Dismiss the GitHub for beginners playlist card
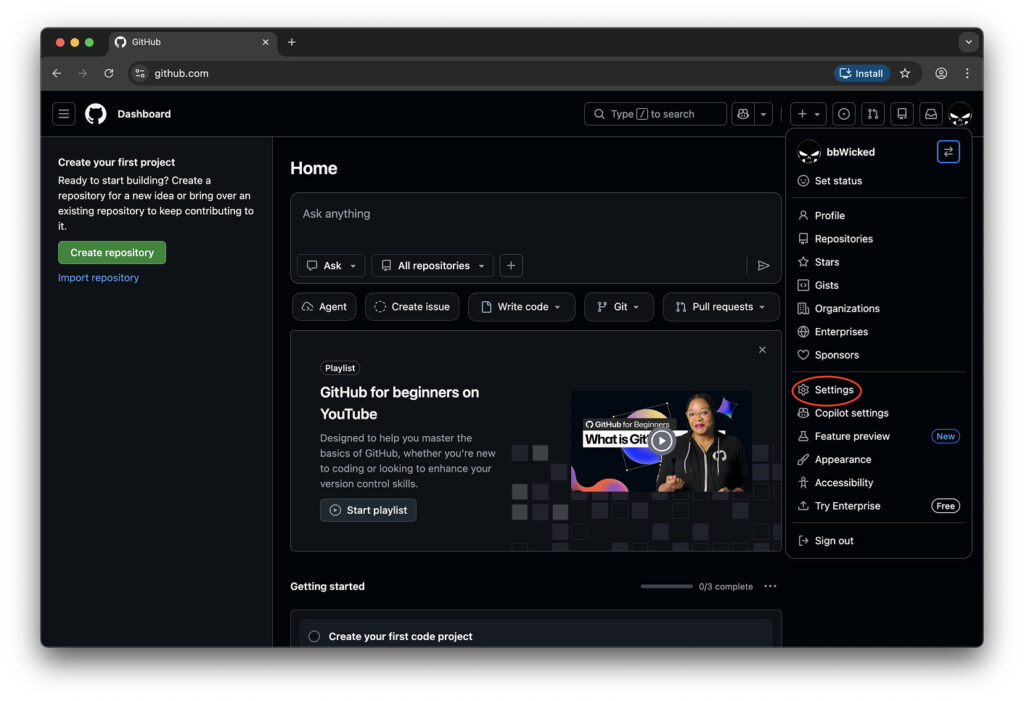 (x=762, y=350)
